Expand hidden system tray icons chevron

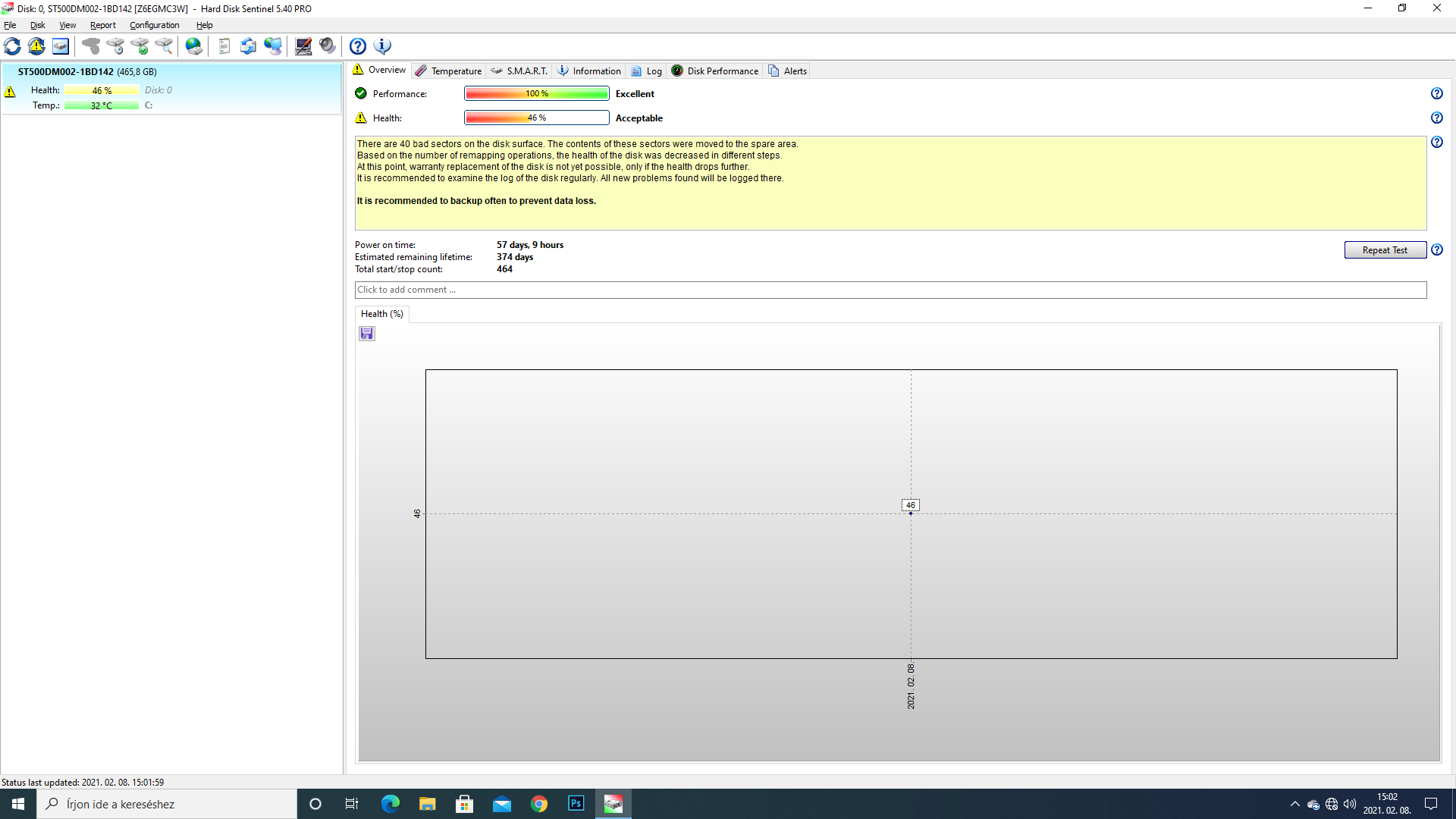1294,804
